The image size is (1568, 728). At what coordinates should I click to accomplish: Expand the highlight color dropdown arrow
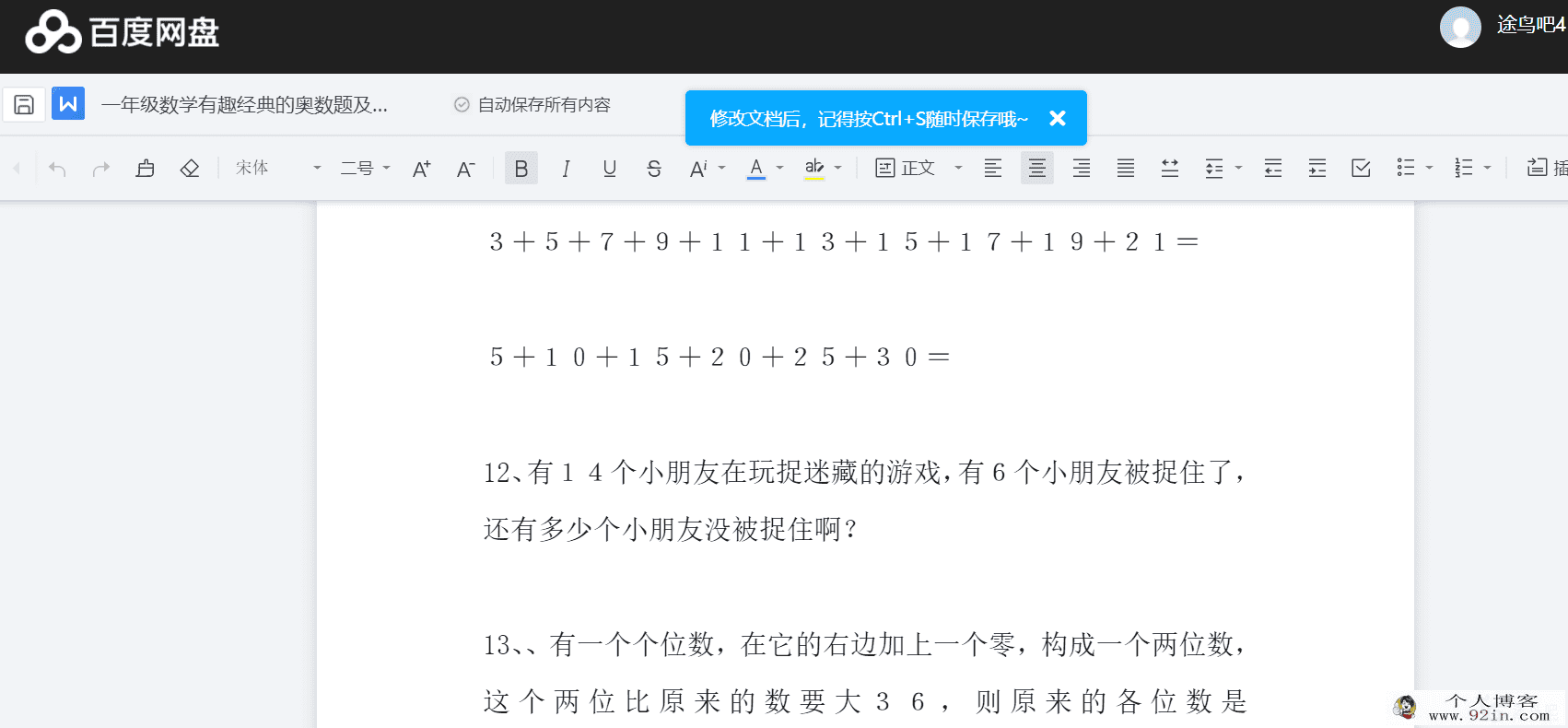[838, 168]
